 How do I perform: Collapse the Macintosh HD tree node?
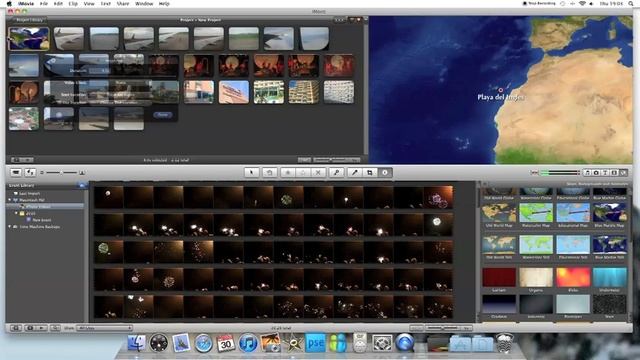pyautogui.click(x=10, y=200)
